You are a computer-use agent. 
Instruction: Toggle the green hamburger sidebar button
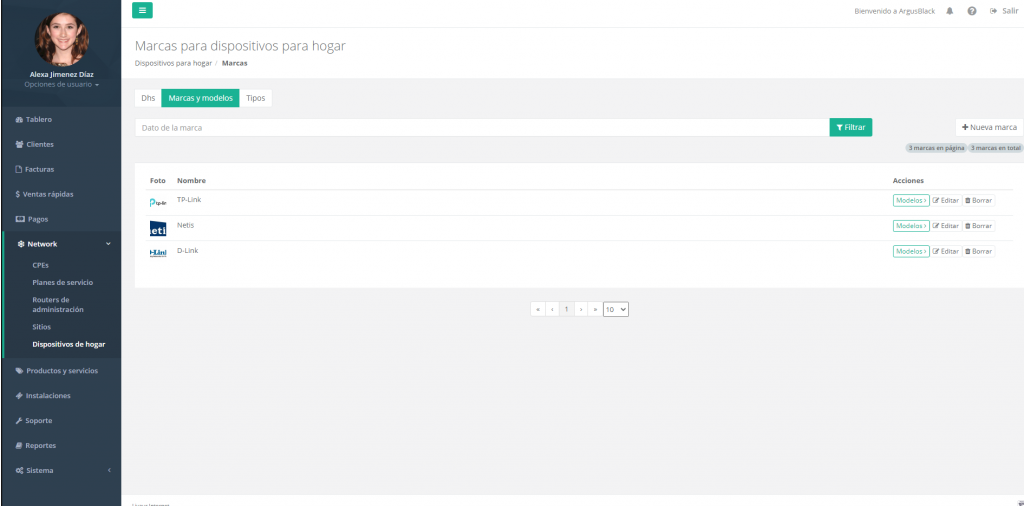pyautogui.click(x=142, y=10)
